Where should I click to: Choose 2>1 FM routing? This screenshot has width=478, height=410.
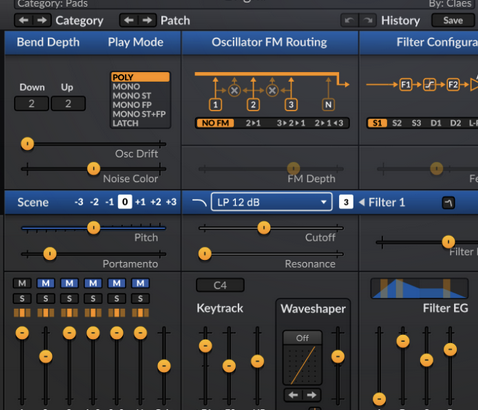click(253, 123)
